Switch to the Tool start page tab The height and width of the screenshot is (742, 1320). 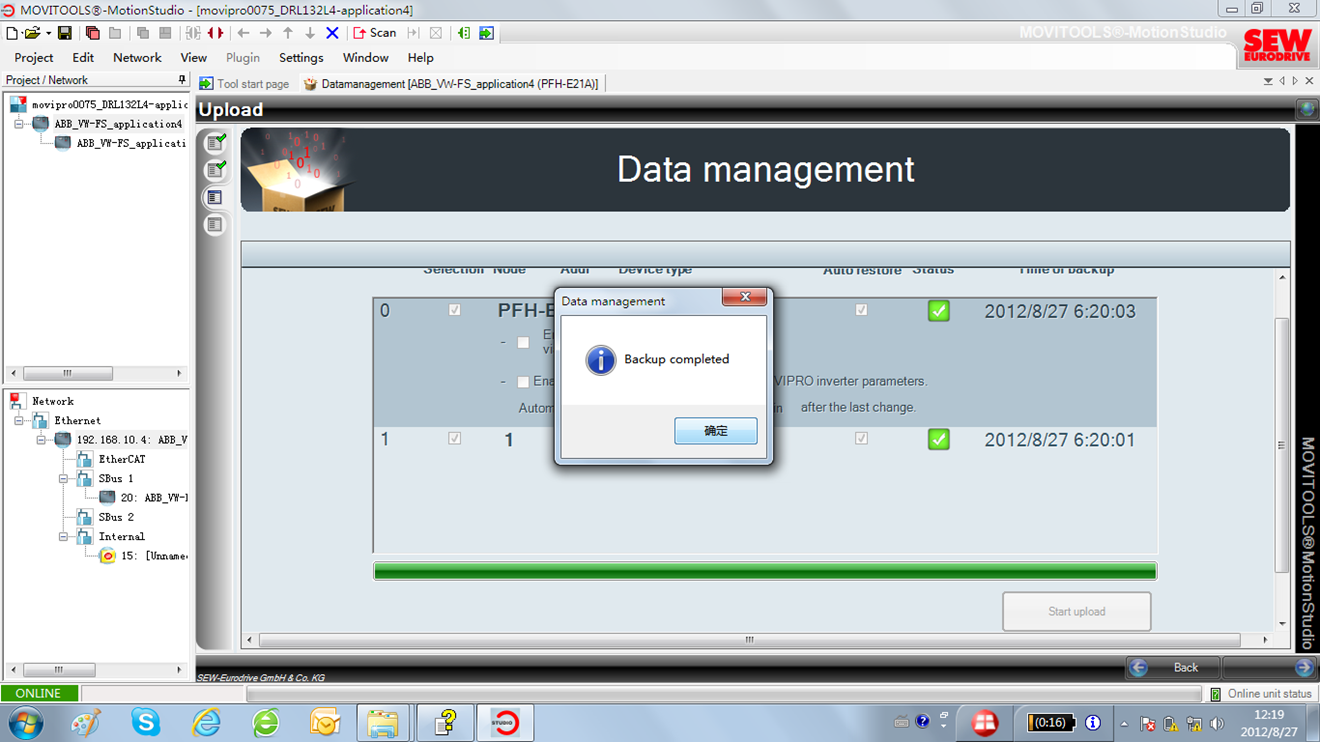click(x=245, y=84)
